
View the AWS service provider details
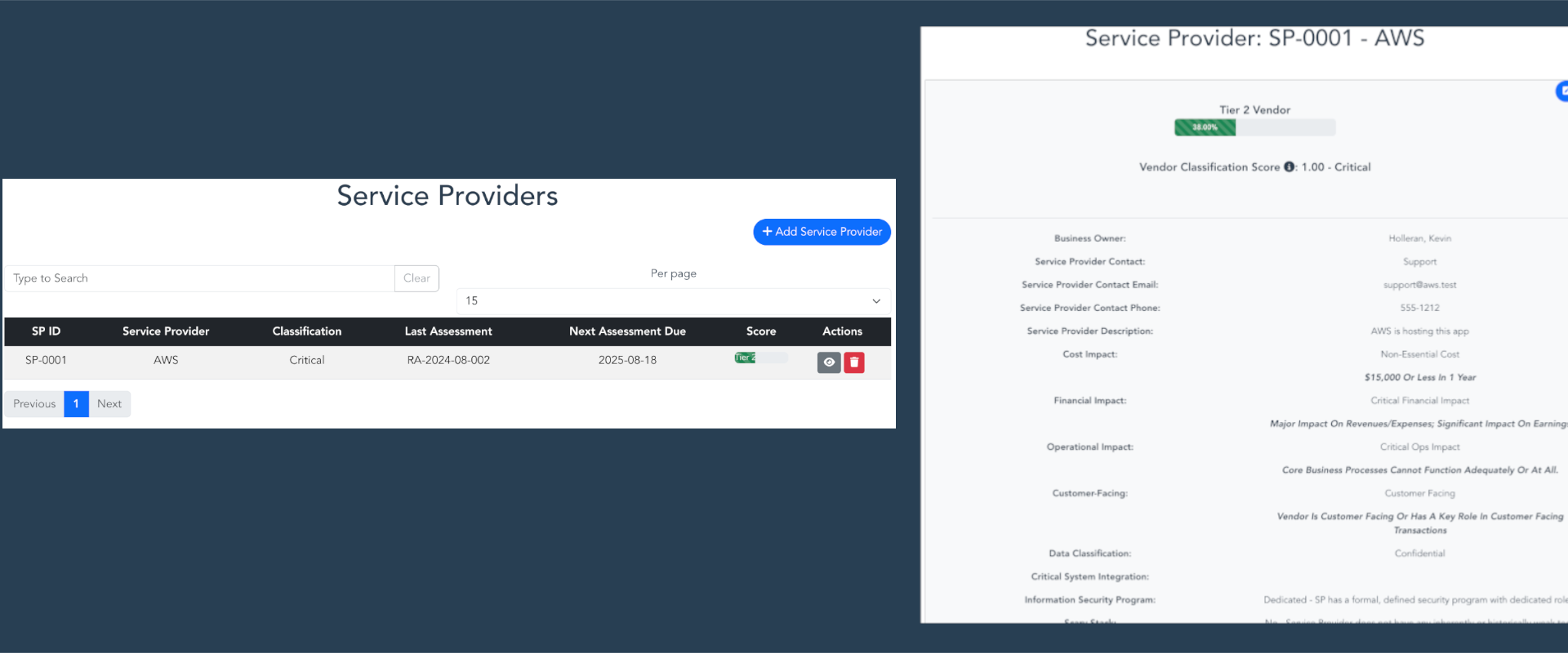point(829,362)
